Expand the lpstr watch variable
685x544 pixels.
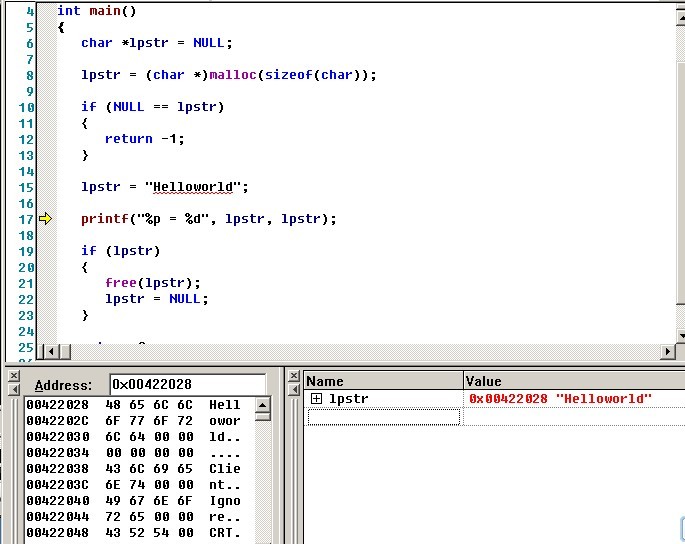(x=316, y=399)
